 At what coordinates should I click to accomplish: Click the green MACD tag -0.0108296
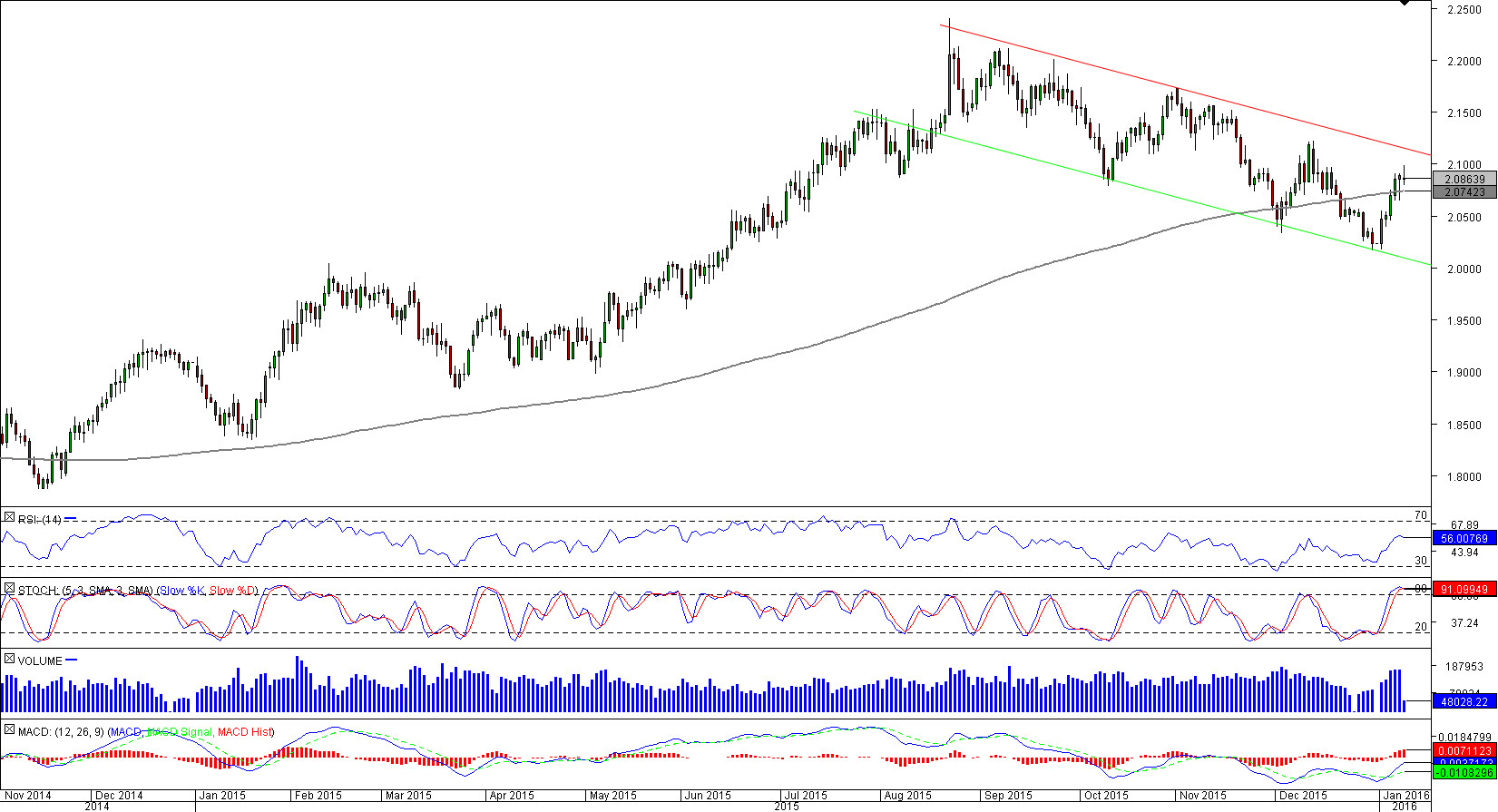pos(1464,773)
